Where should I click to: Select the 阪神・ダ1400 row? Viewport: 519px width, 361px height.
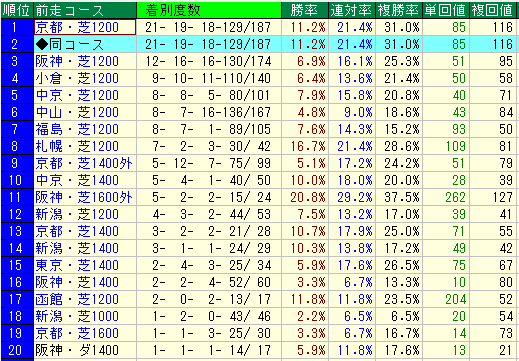point(258,350)
